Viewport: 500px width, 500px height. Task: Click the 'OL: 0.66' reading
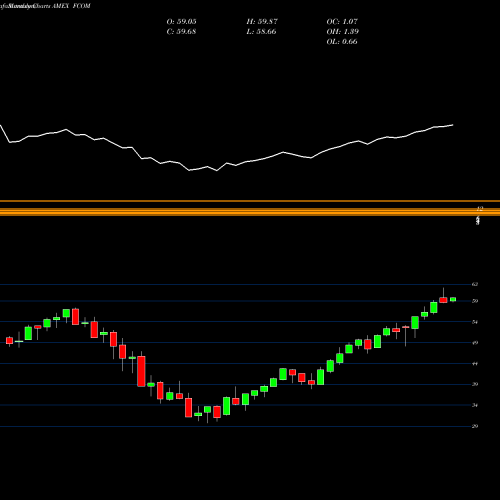click(x=342, y=42)
